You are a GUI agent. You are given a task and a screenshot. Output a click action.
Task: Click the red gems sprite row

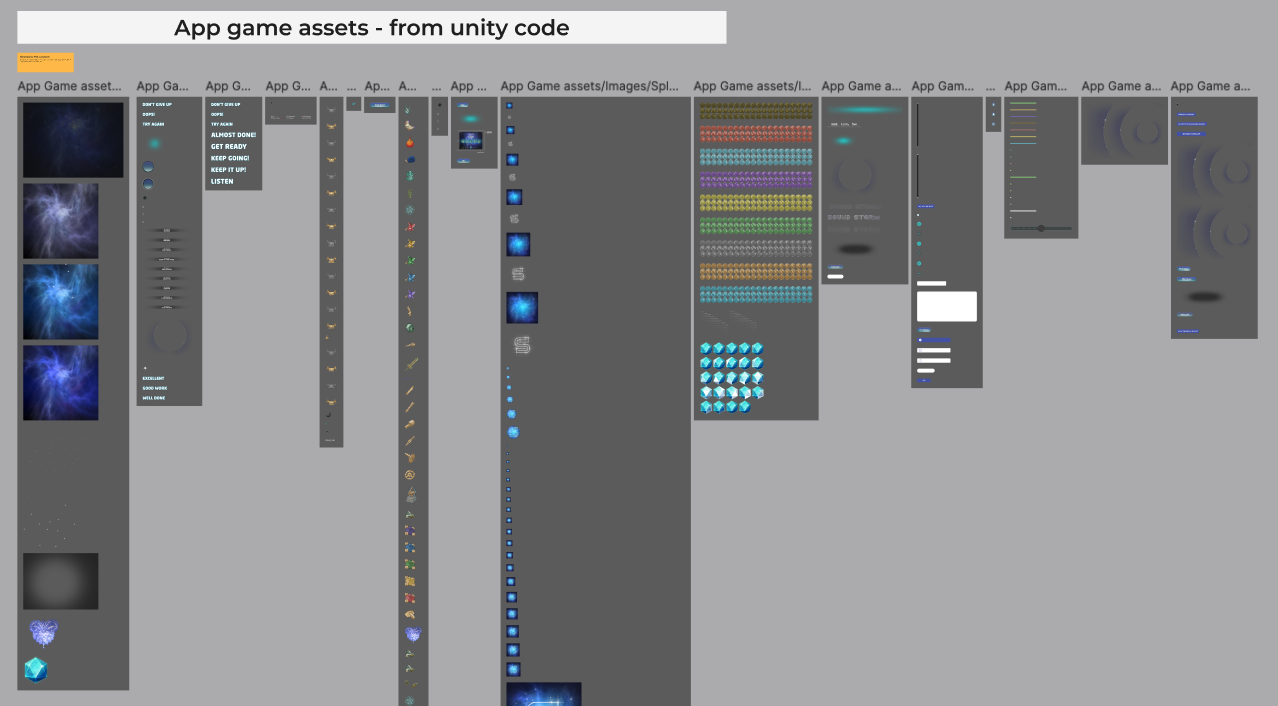pyautogui.click(x=755, y=133)
